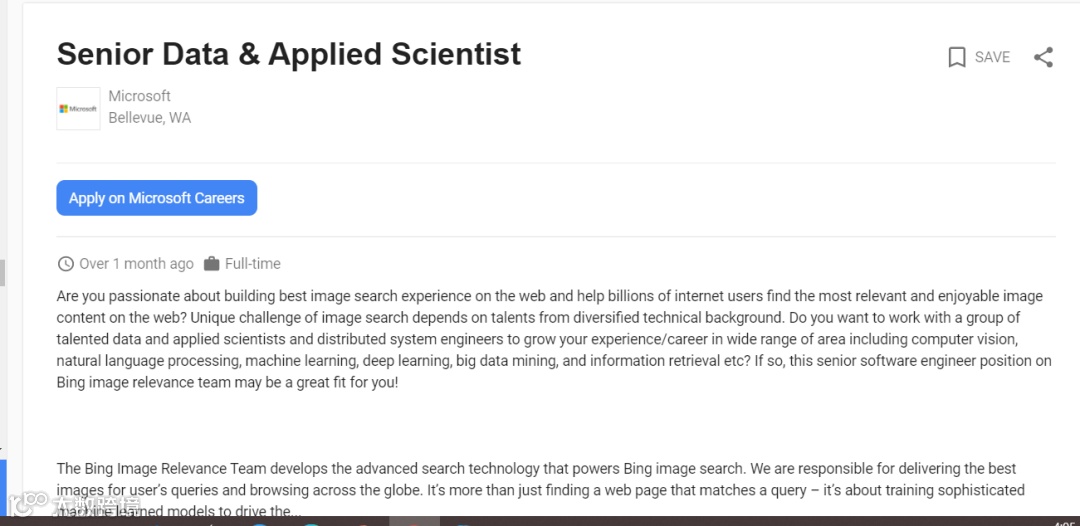The image size is (1080, 526).
Task: Click the SAVE text label
Action: [x=992, y=57]
